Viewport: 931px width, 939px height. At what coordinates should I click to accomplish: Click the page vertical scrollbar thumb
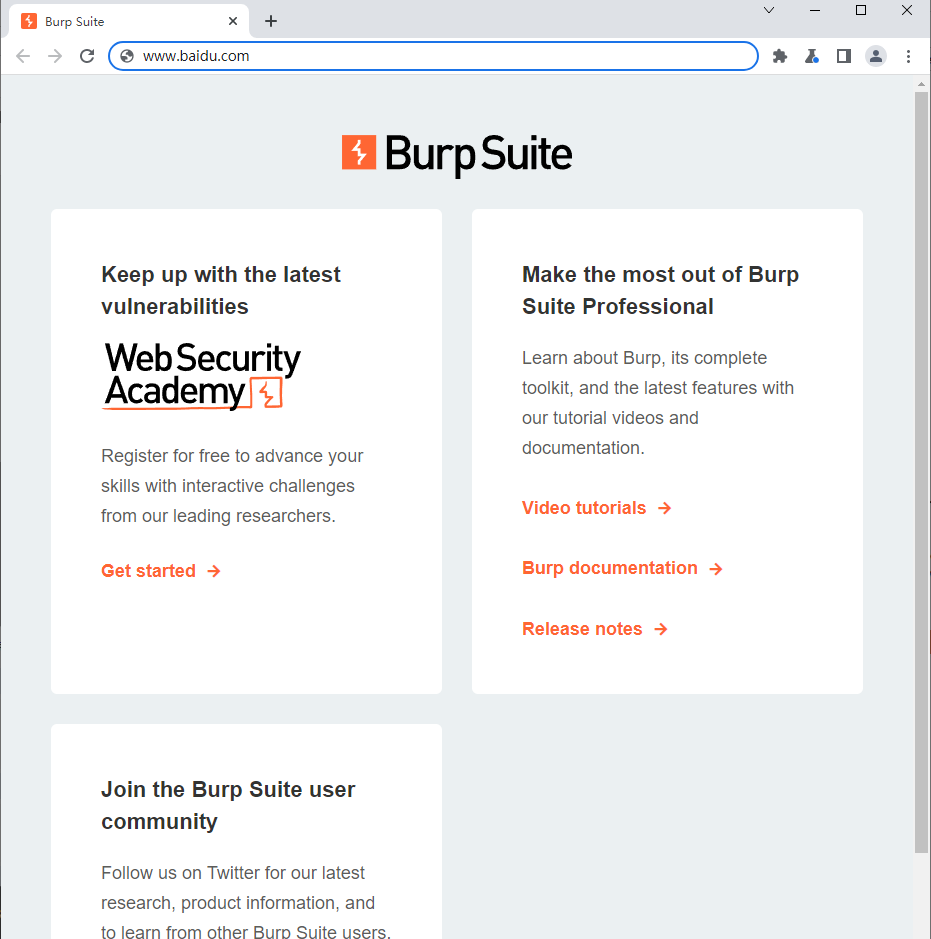tap(921, 472)
